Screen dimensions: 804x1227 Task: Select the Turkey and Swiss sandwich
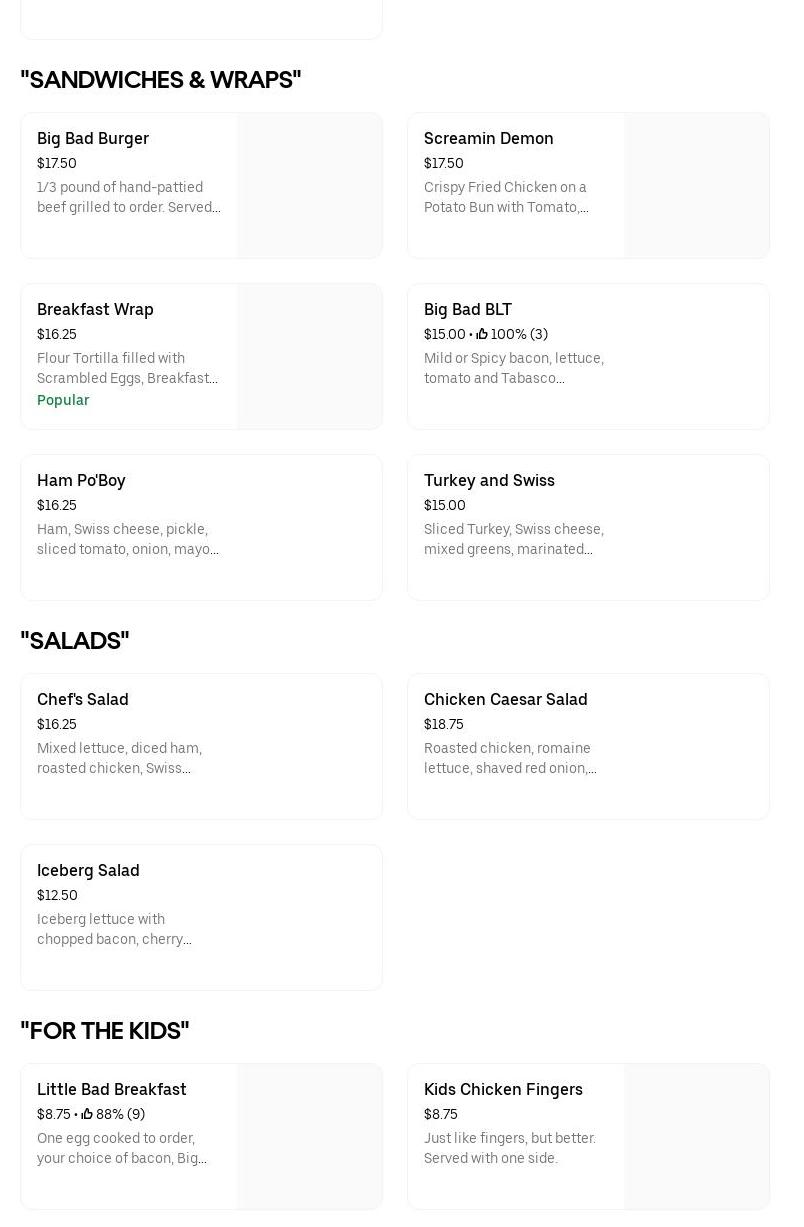(489, 480)
